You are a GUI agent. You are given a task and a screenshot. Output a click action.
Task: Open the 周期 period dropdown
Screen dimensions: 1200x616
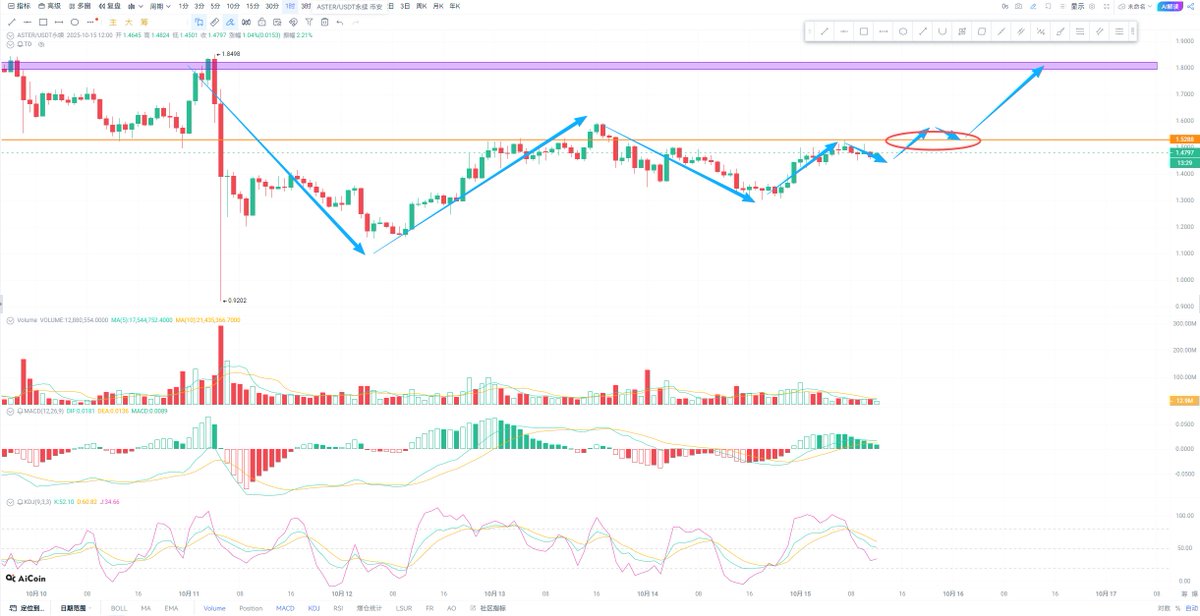pos(156,6)
